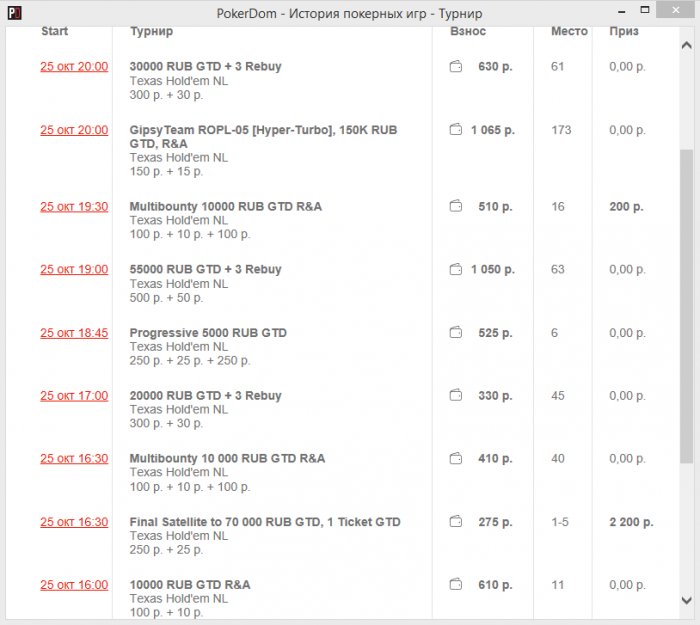Click the Турнир column header
Screen dimensions: 700x625
point(151,31)
